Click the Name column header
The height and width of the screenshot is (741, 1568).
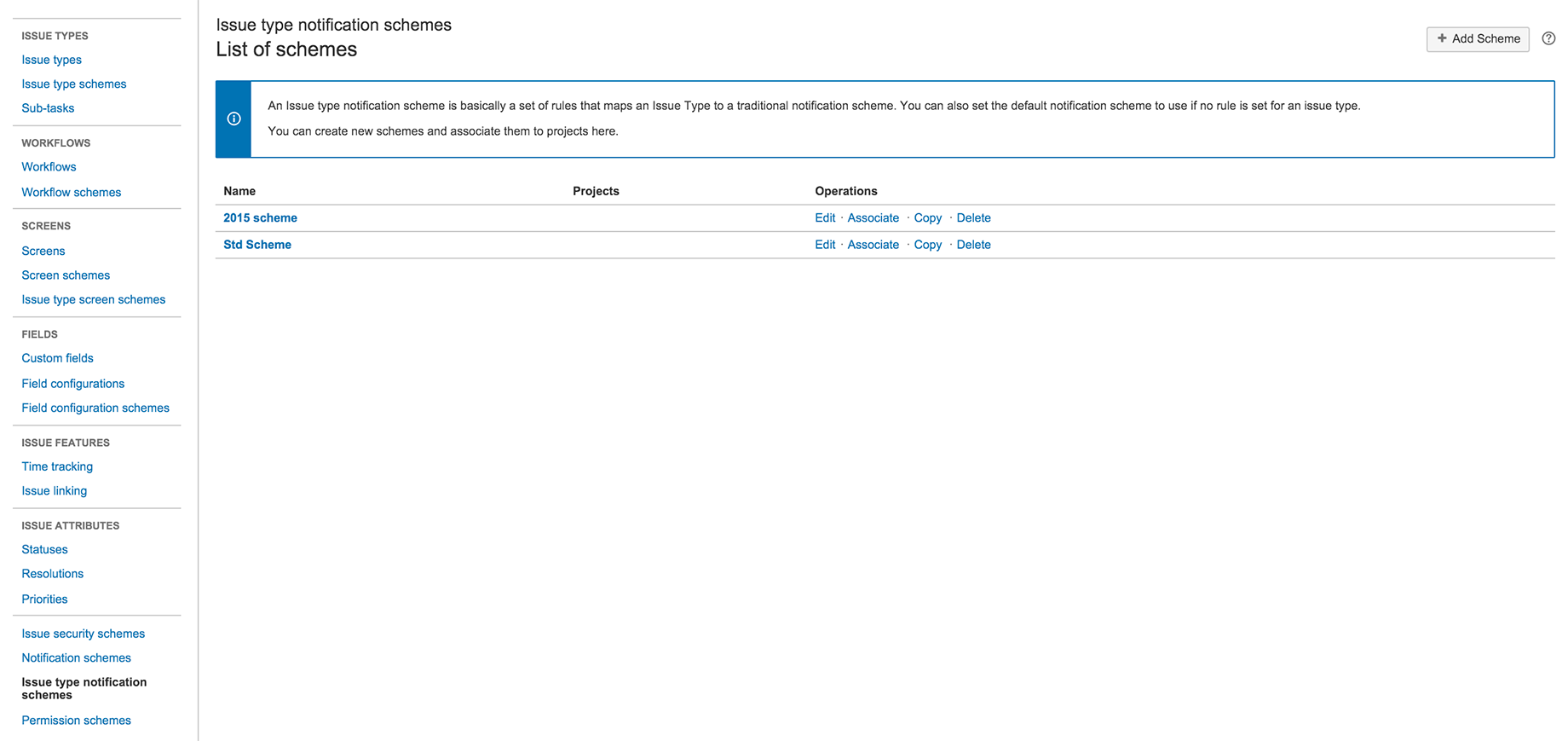click(x=239, y=191)
